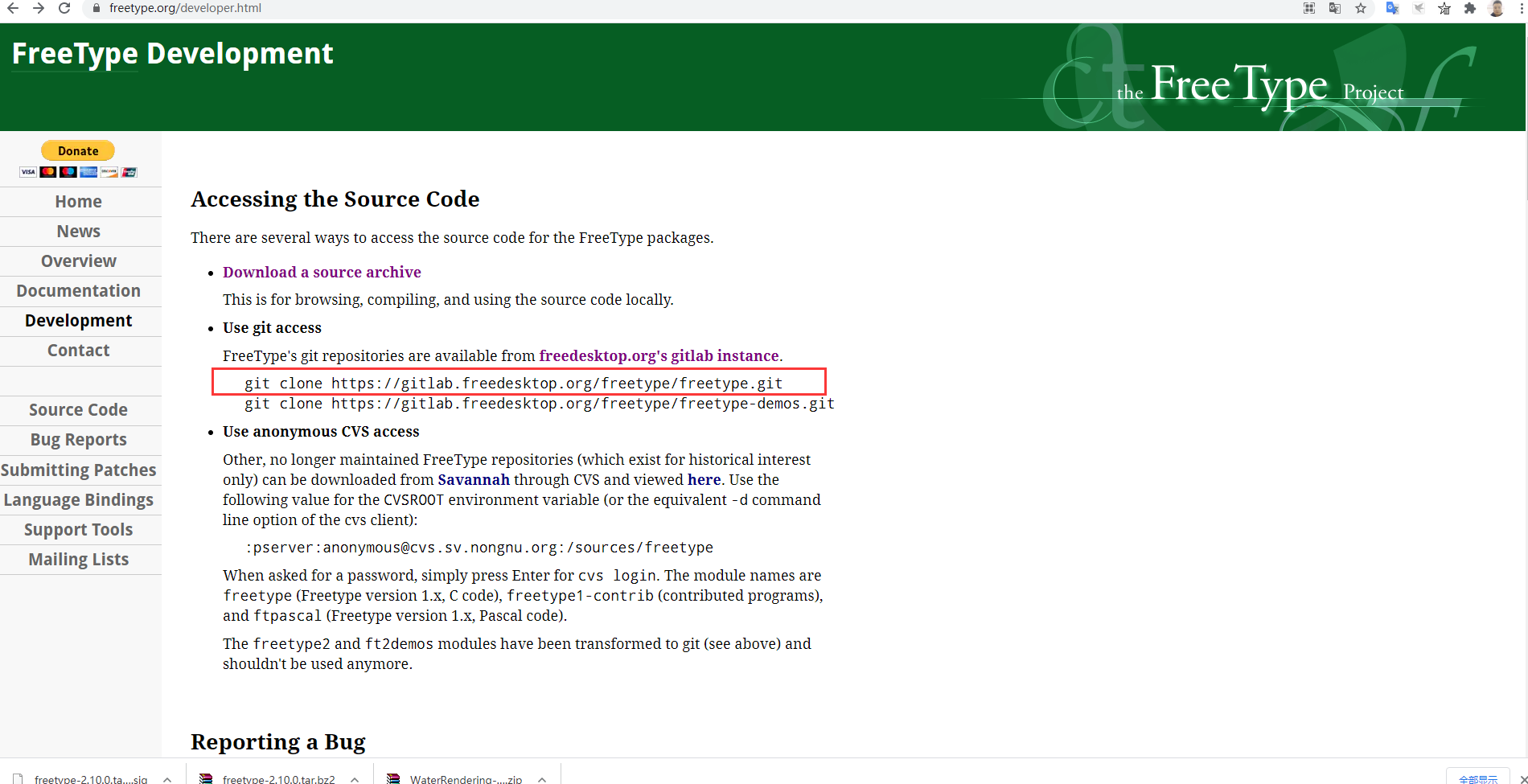Screen dimensions: 1528x784
Task: Open the blue Google Translate extension
Action: tap(1393, 8)
